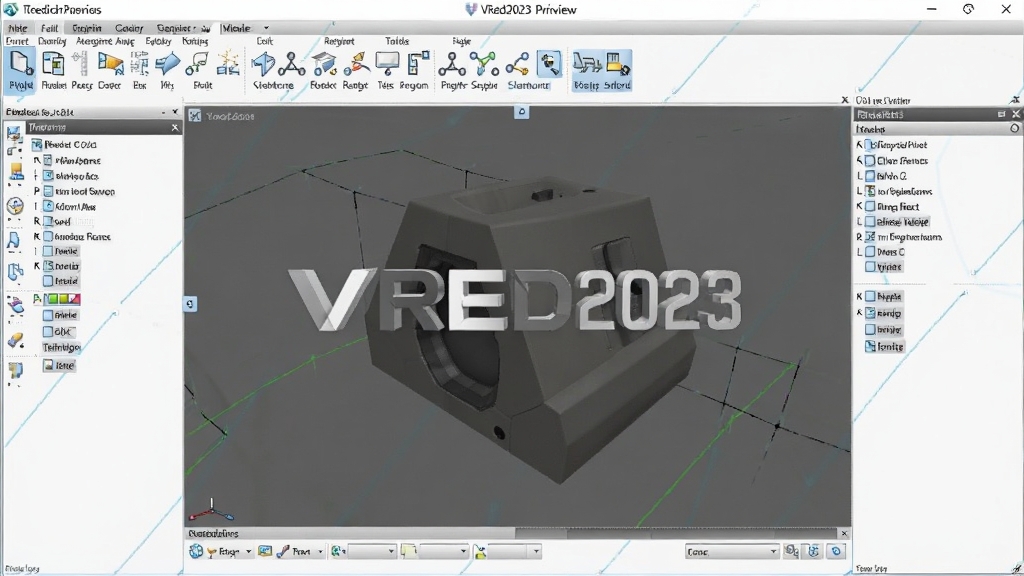Toggle checkbox on 'Fnodoe Rorree' row in left tree
This screenshot has height=576, width=1024.
(x=48, y=236)
